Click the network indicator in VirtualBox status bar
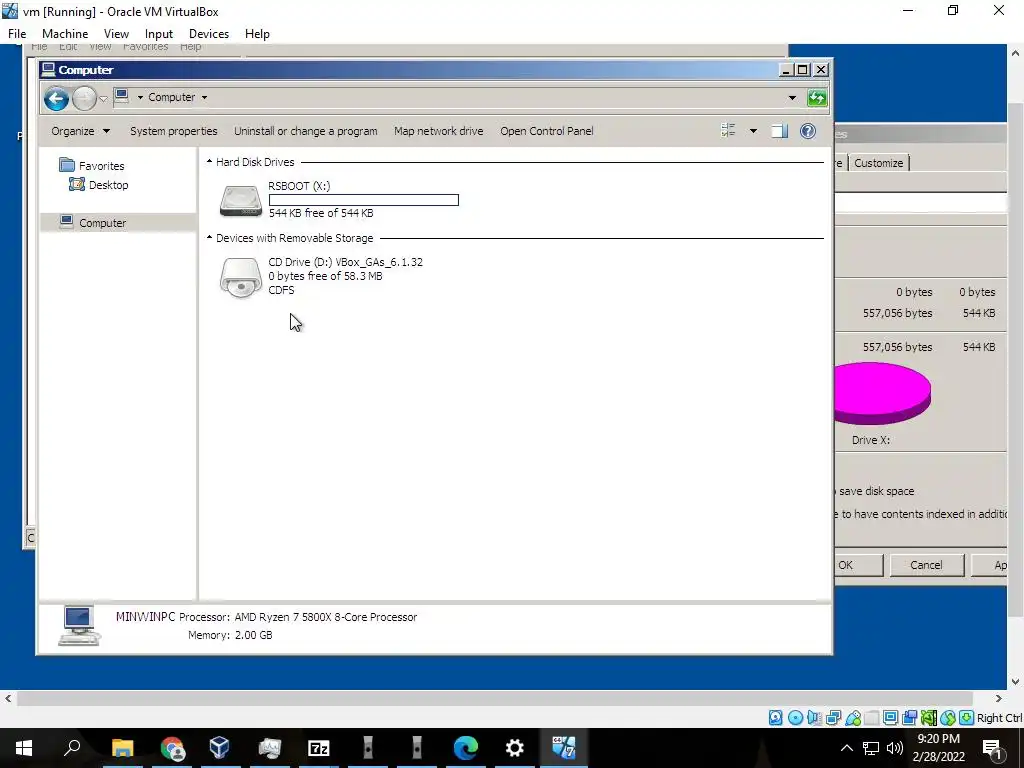The image size is (1024, 768). click(833, 718)
